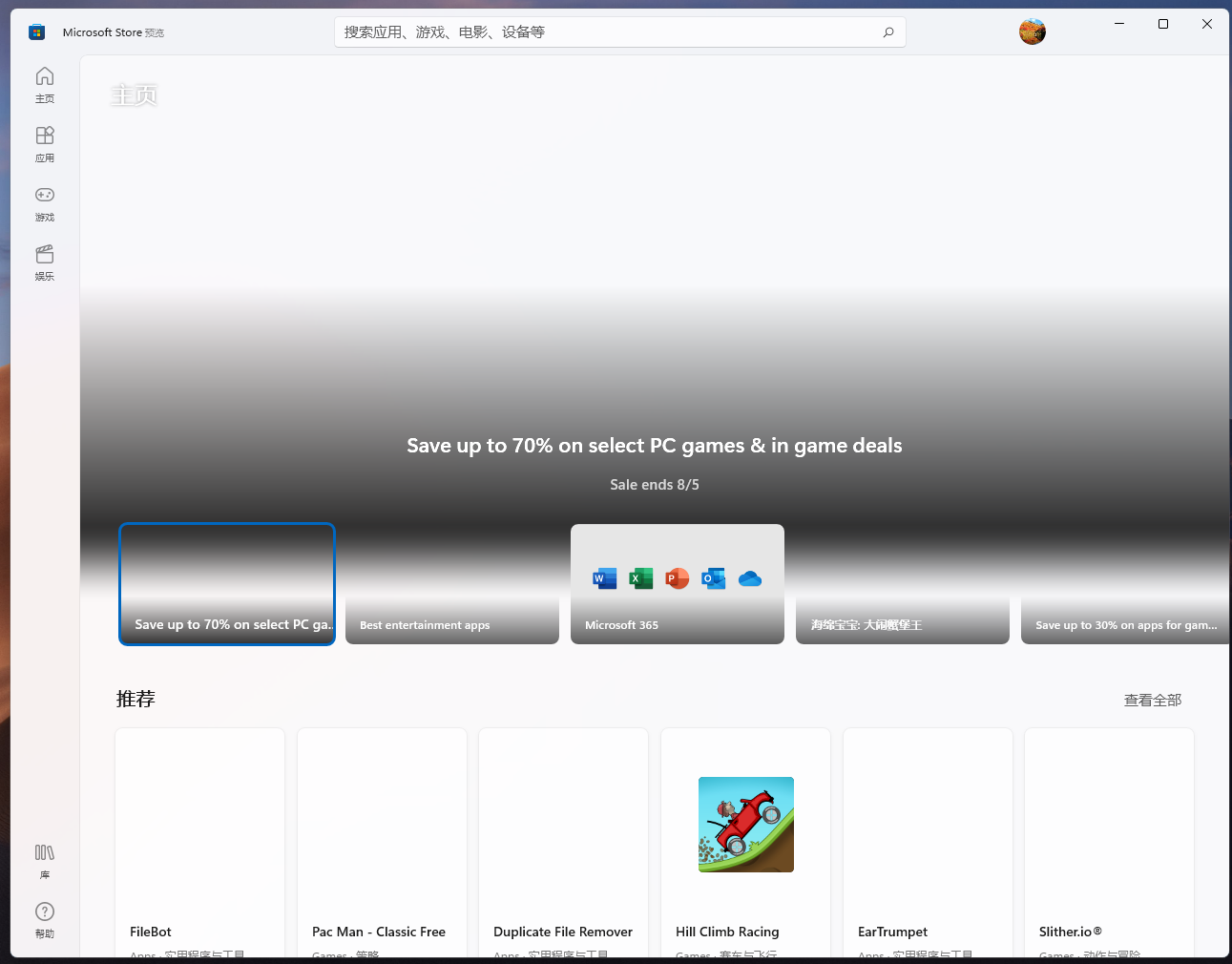Screen dimensions: 1232x964
Task: Click the 推荐 section heading
Action: click(x=136, y=699)
